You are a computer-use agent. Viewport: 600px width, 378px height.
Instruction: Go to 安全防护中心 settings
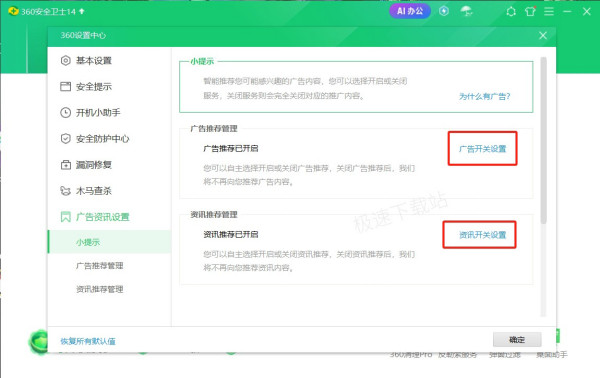pos(103,138)
